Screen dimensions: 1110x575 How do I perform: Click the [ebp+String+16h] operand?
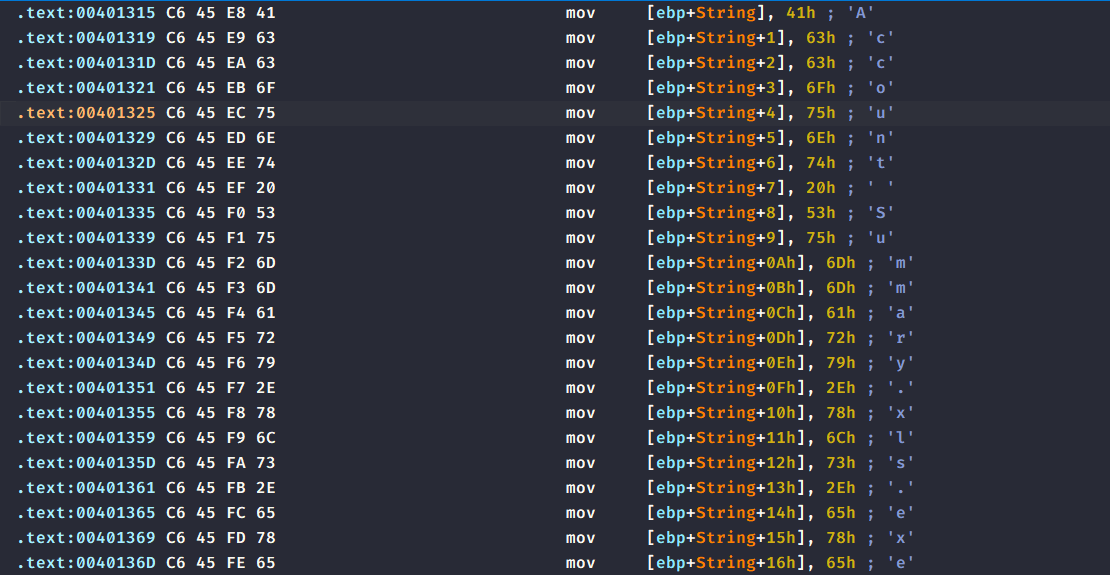coord(731,563)
